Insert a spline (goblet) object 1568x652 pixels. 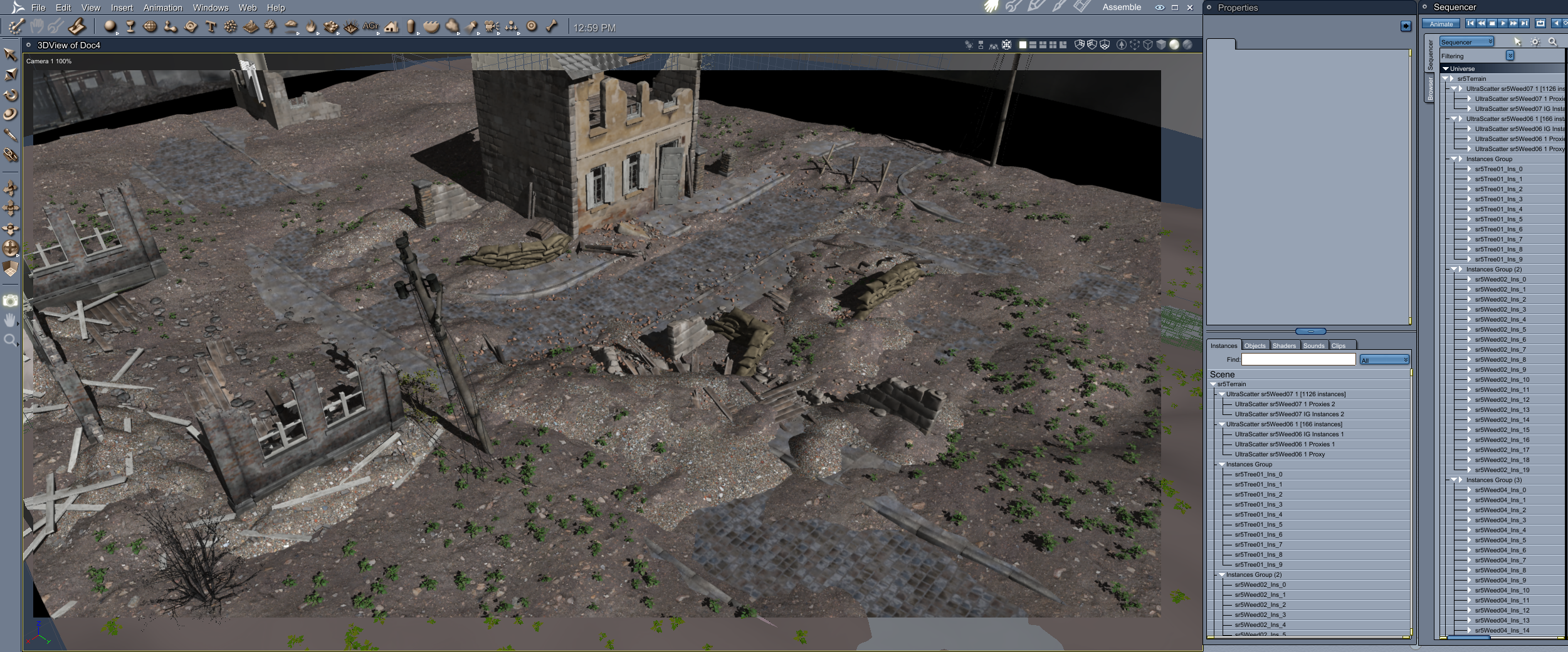click(130, 26)
